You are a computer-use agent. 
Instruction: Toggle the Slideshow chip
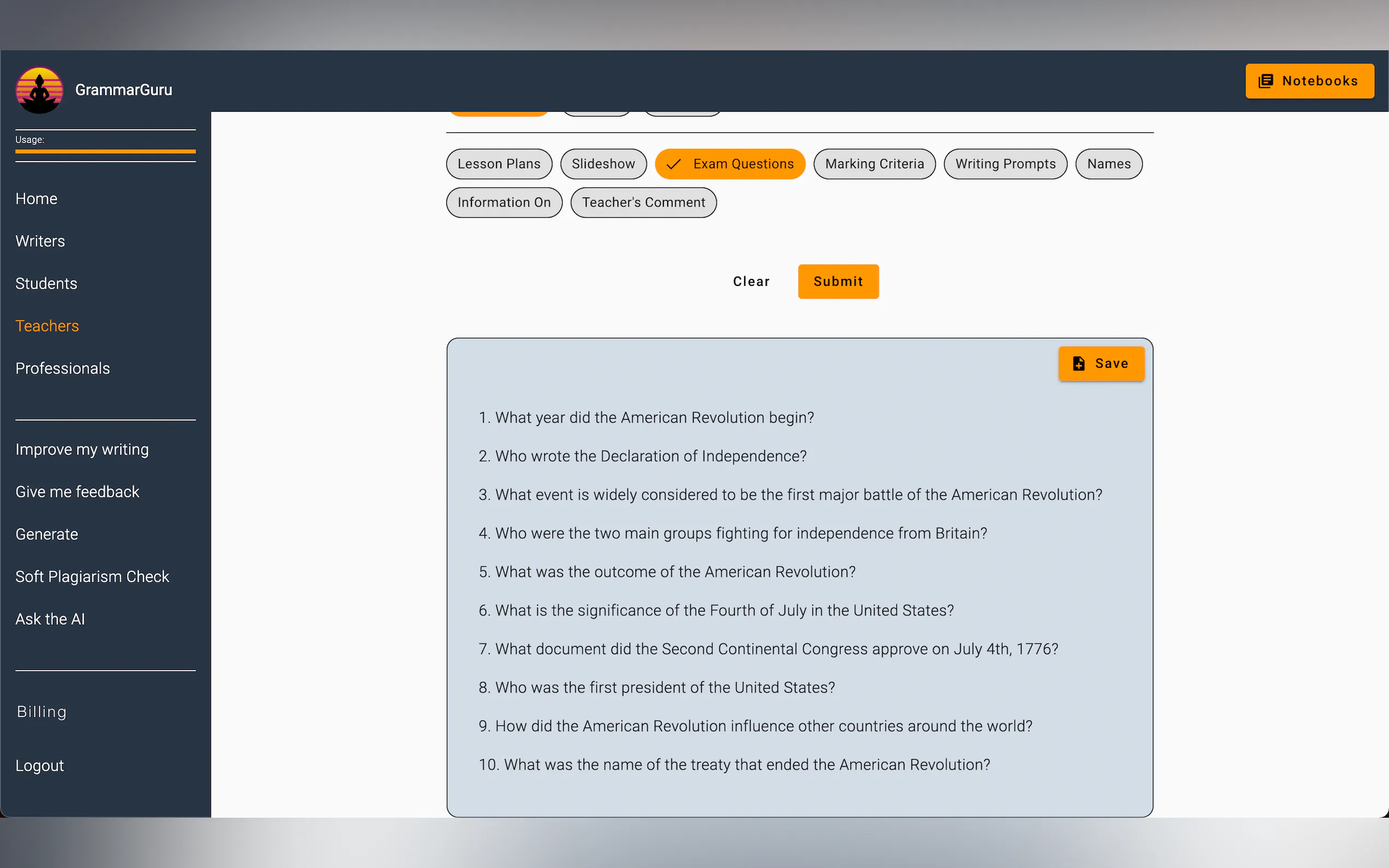[x=603, y=164]
